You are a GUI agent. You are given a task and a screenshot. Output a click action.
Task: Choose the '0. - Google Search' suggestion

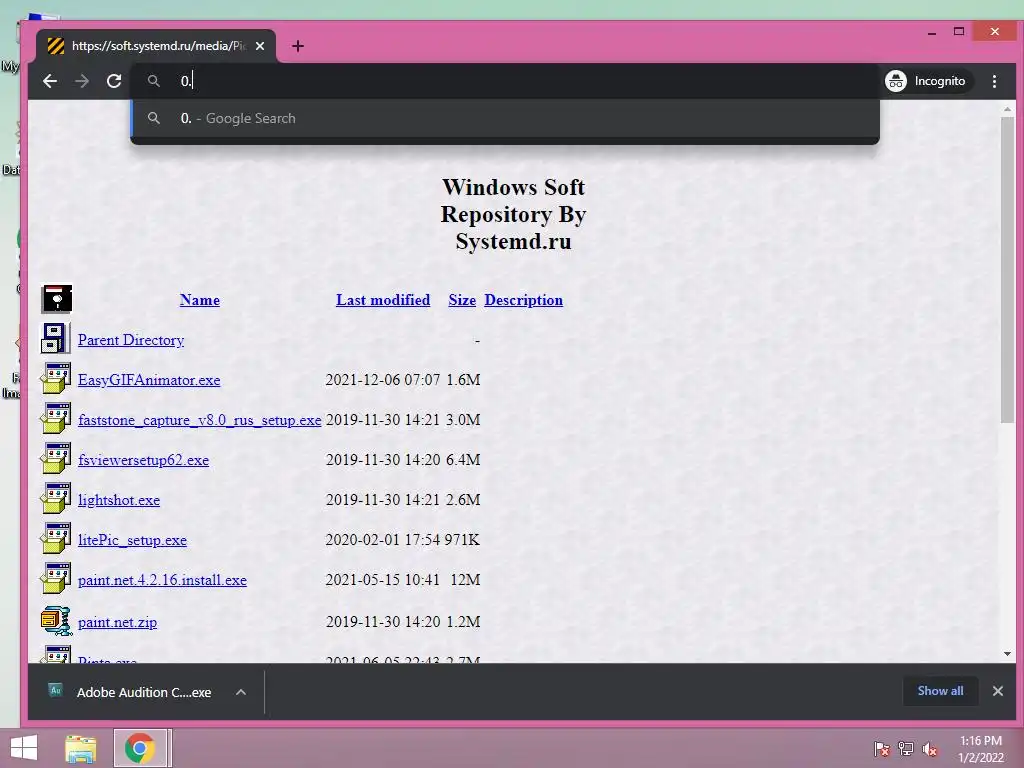click(505, 118)
